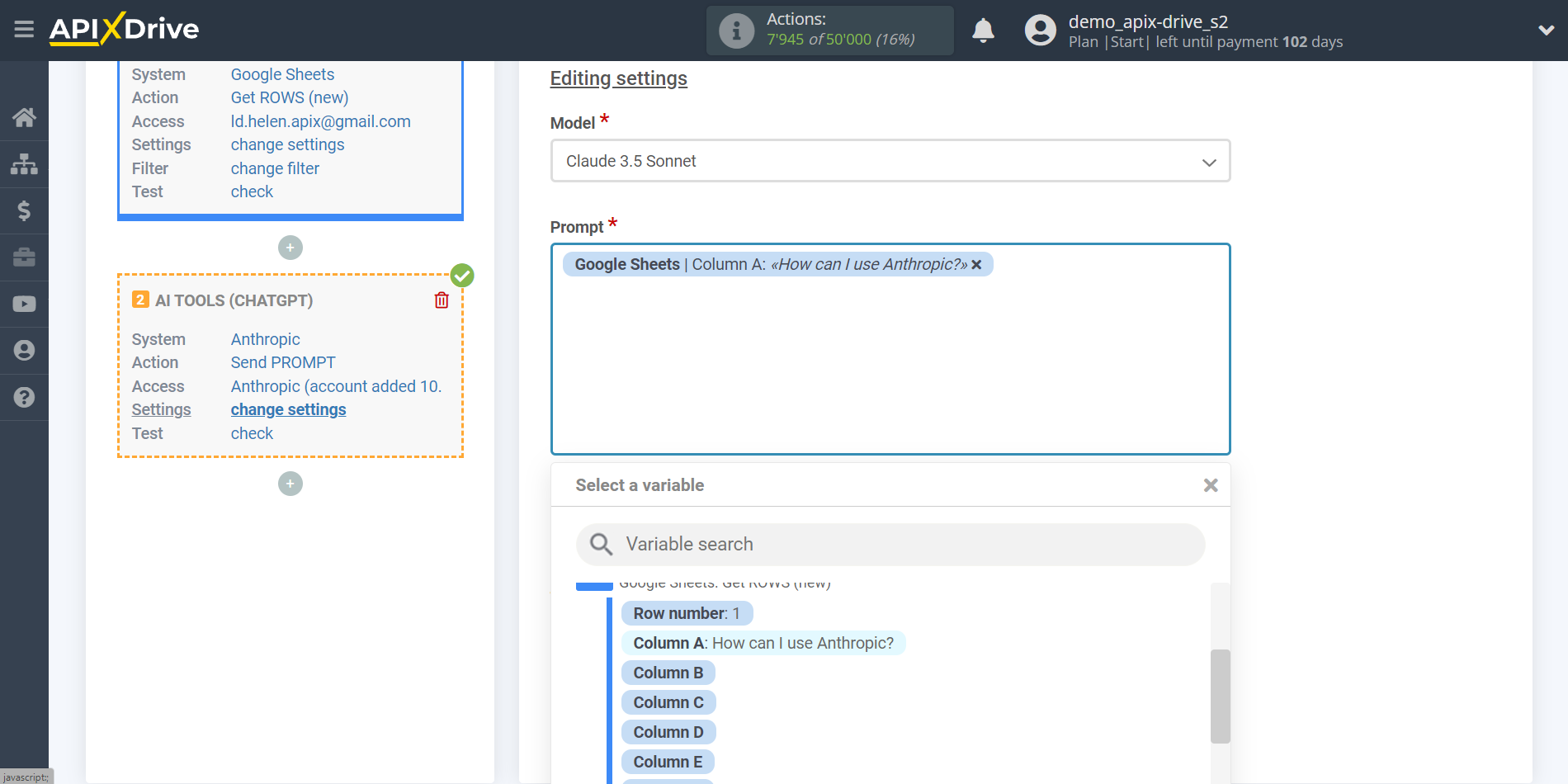
Task: Click the actions info icon
Action: [736, 31]
